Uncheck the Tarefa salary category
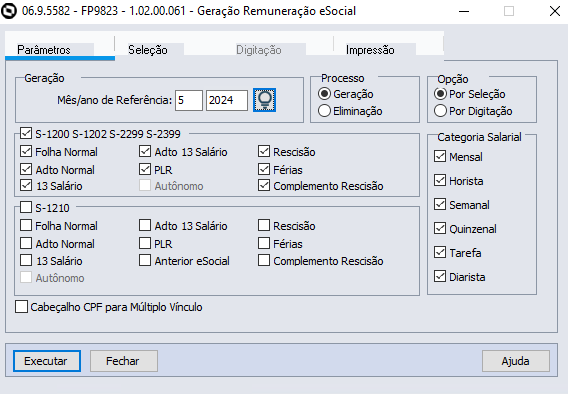 [440, 252]
